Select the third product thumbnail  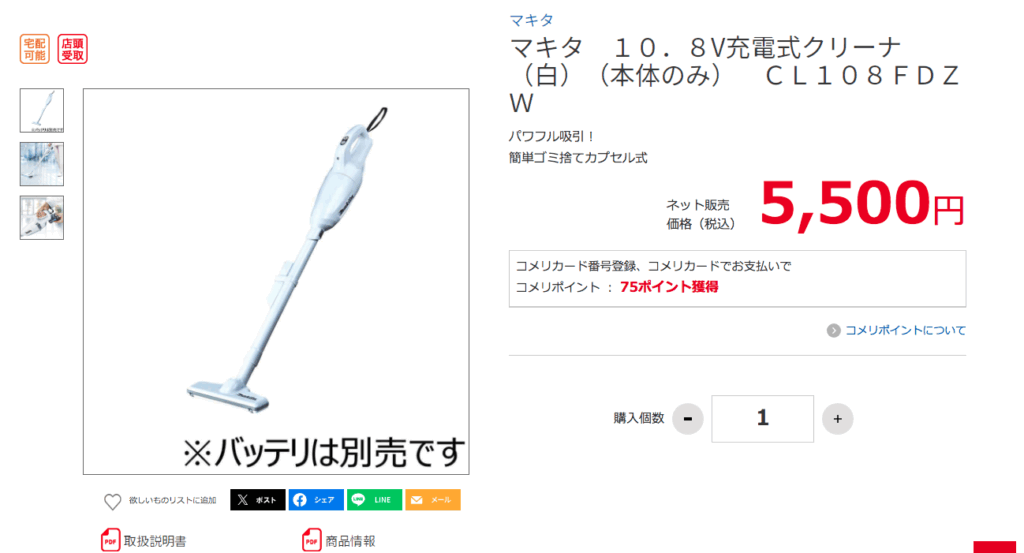(42, 217)
